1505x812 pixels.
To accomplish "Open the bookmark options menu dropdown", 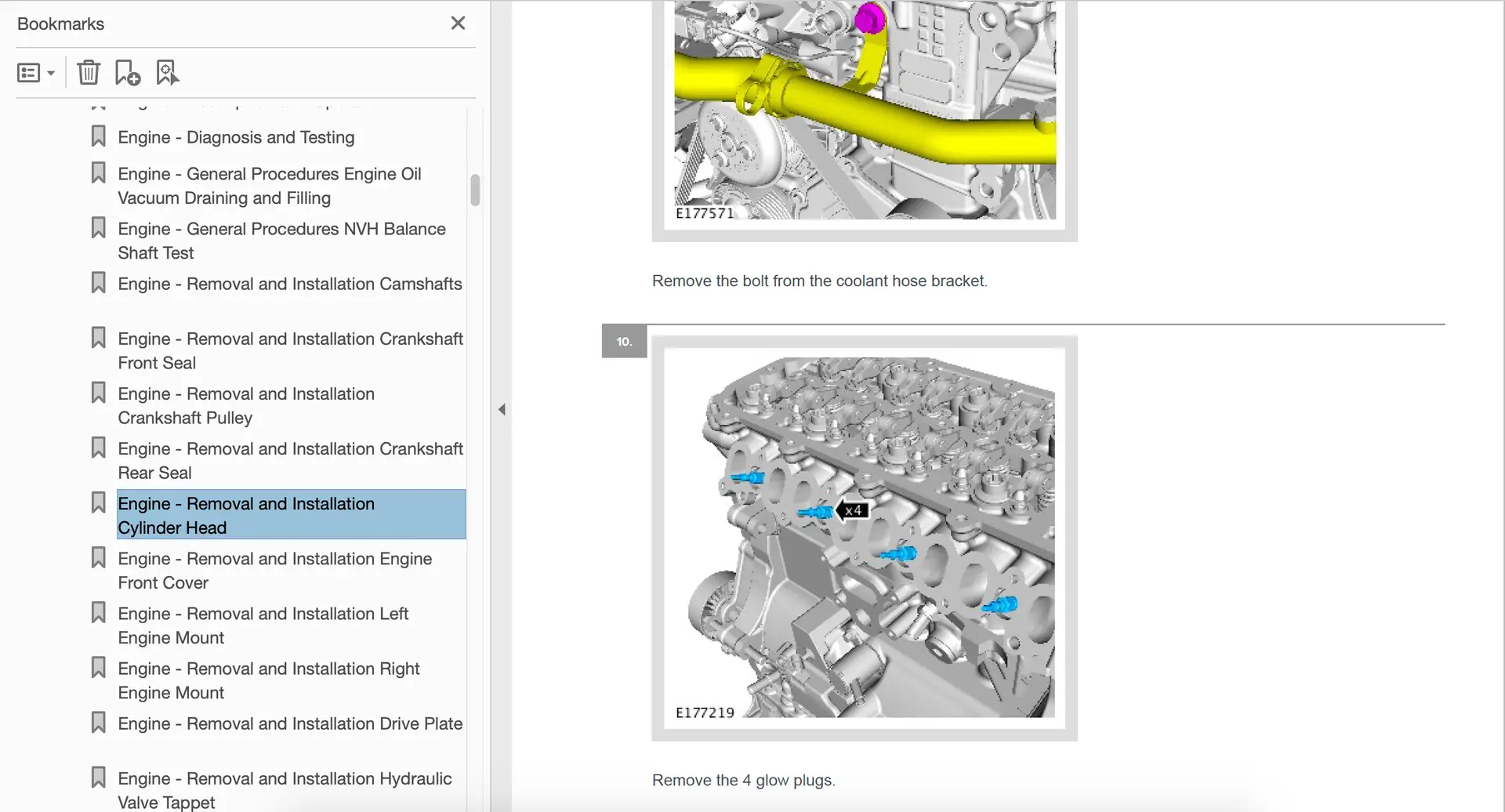I will click(36, 73).
